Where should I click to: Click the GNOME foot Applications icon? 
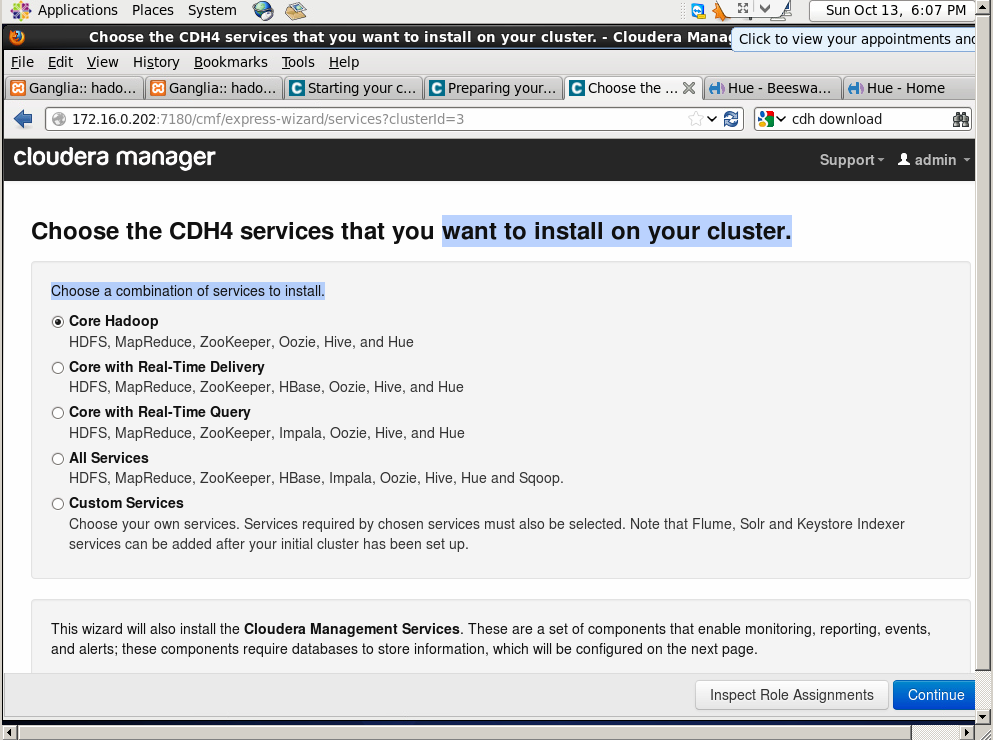pyautogui.click(x=21, y=10)
